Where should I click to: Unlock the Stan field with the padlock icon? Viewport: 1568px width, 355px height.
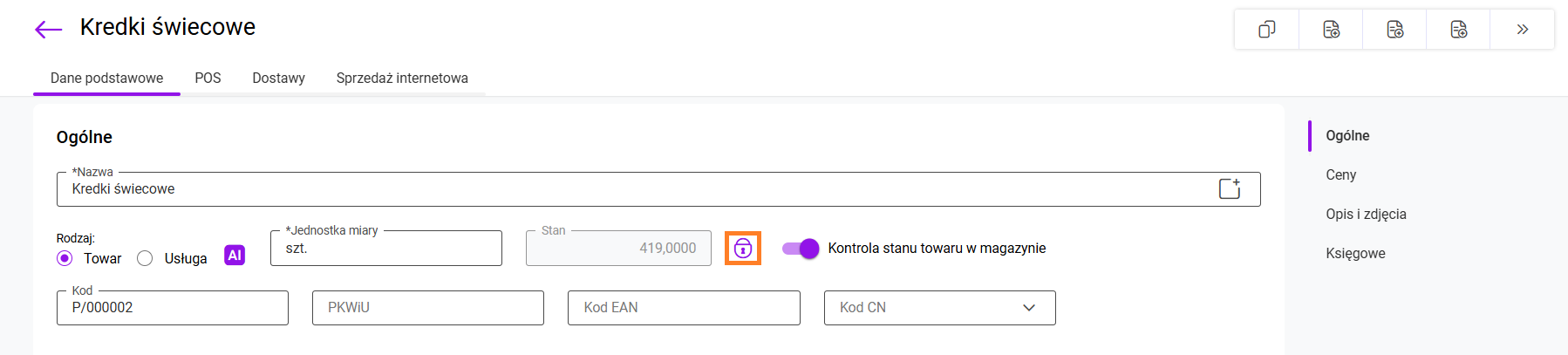(742, 249)
